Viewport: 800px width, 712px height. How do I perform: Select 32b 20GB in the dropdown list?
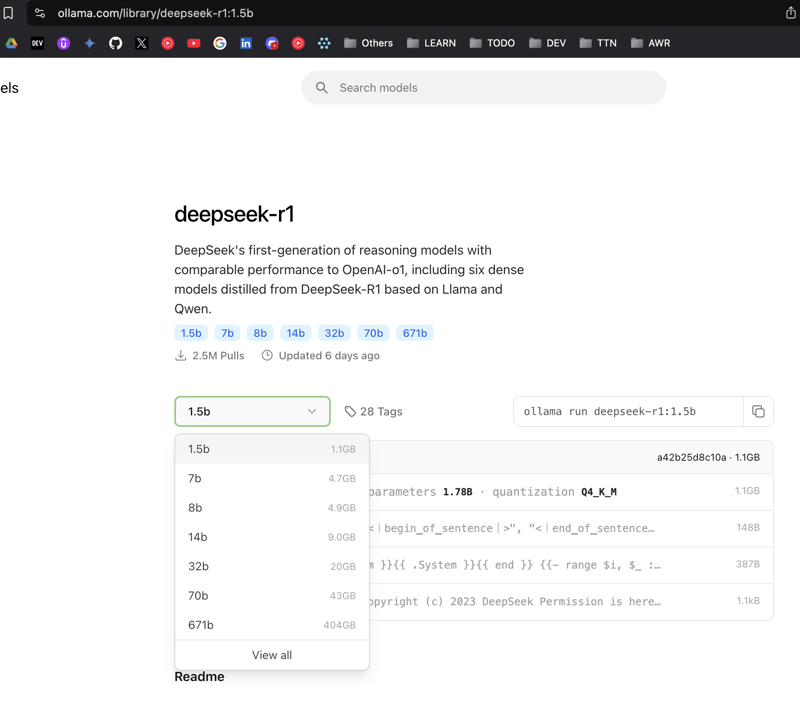pyautogui.click(x=271, y=567)
